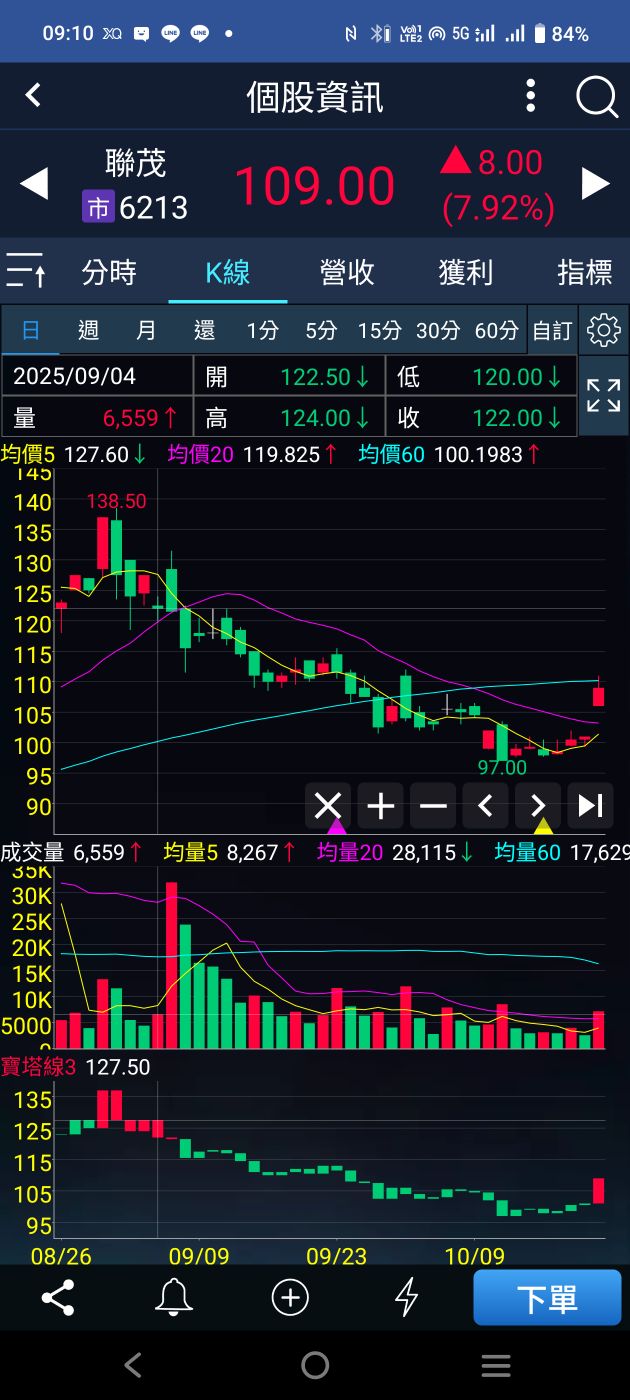The height and width of the screenshot is (1400, 630).
Task: Add stock to watchlist with plus circle
Action: tap(290, 1297)
